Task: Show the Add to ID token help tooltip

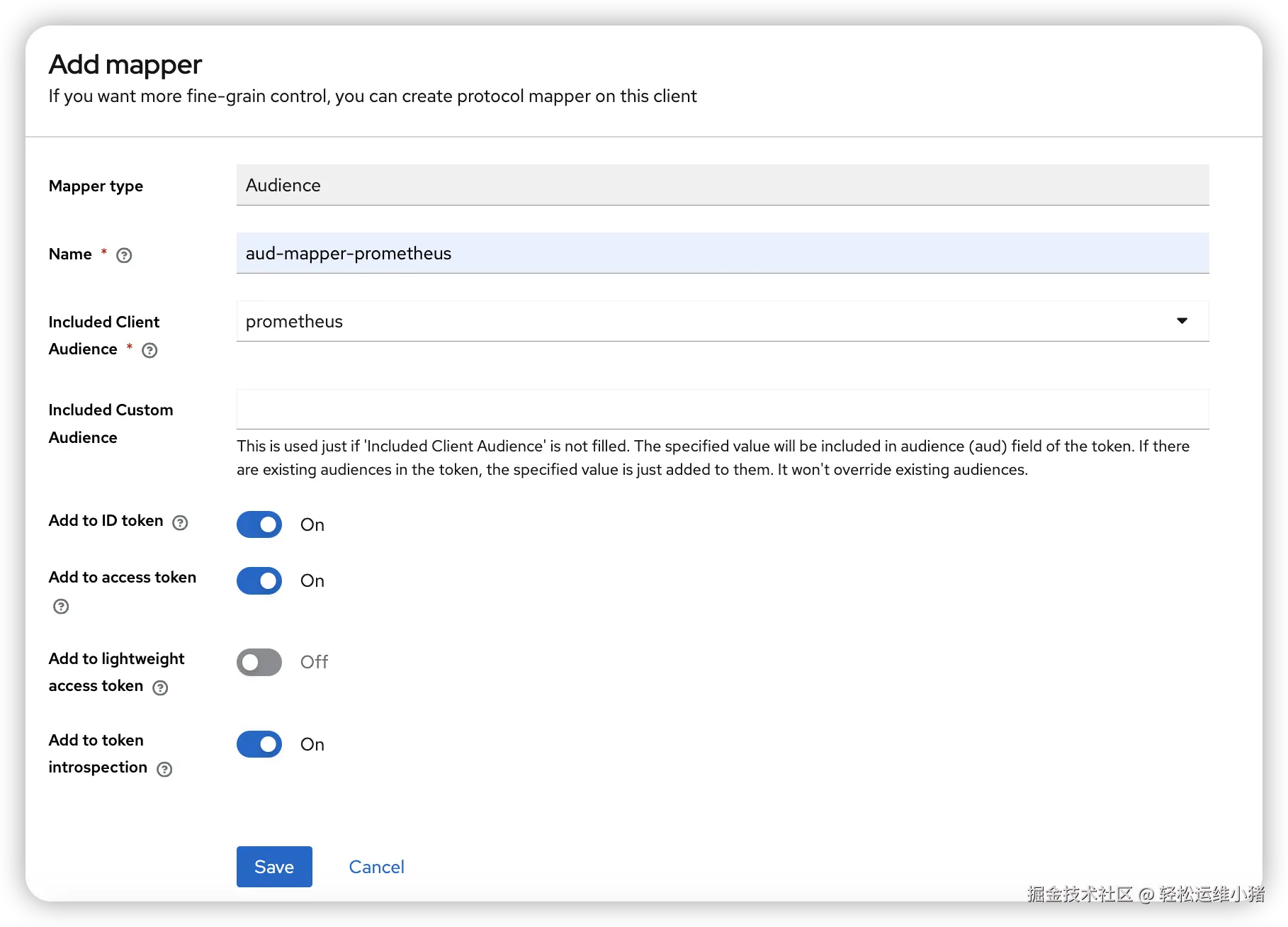Action: pos(181,523)
